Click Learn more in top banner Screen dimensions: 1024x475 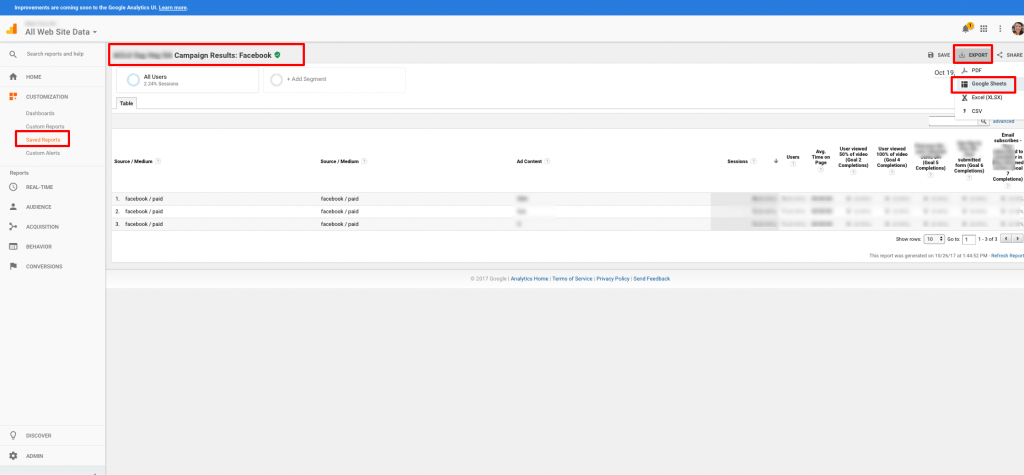(172, 8)
